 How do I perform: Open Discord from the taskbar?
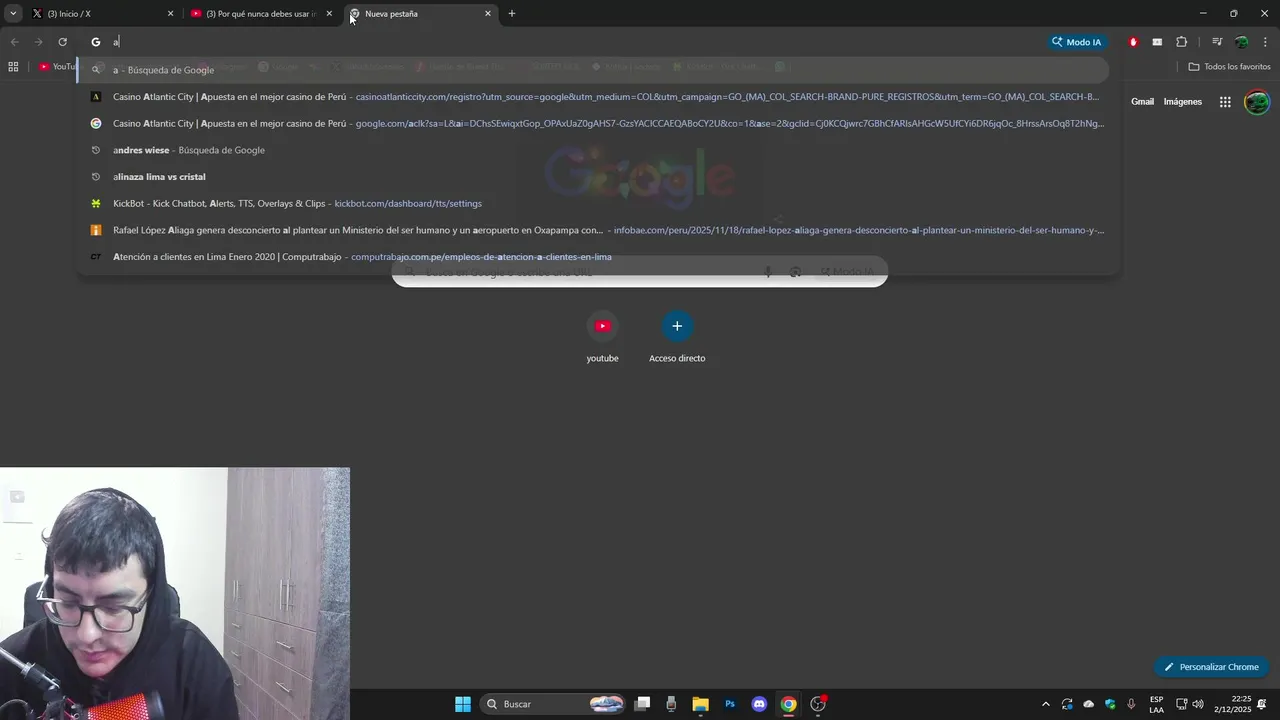tap(759, 704)
